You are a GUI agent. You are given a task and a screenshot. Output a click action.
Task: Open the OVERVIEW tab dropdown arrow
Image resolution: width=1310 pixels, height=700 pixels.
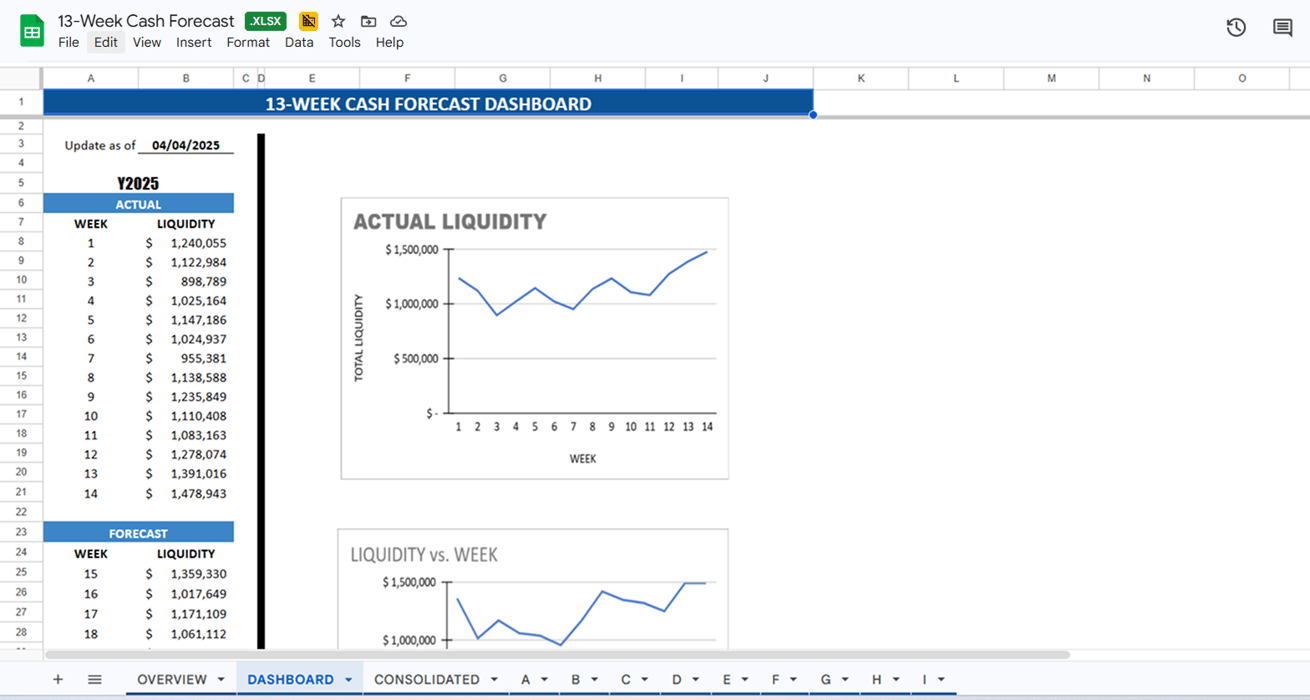[x=221, y=680]
